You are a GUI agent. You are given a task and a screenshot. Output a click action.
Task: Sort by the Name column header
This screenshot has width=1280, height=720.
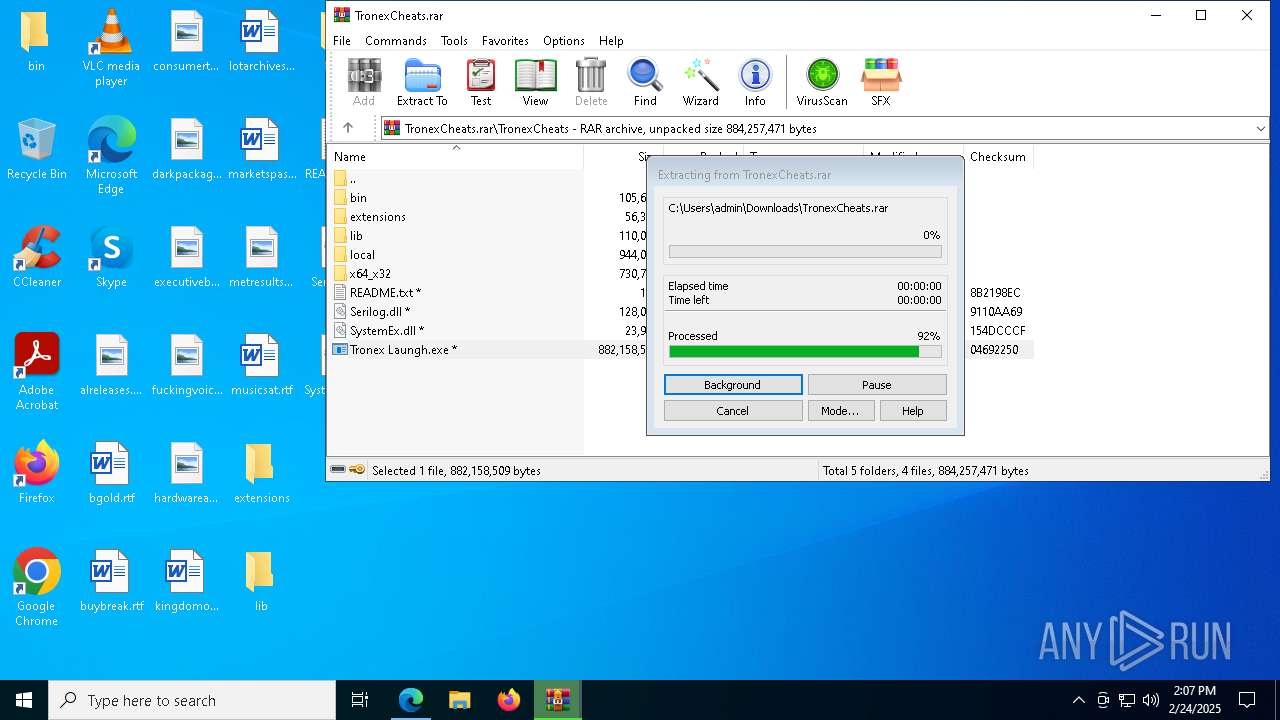point(456,157)
